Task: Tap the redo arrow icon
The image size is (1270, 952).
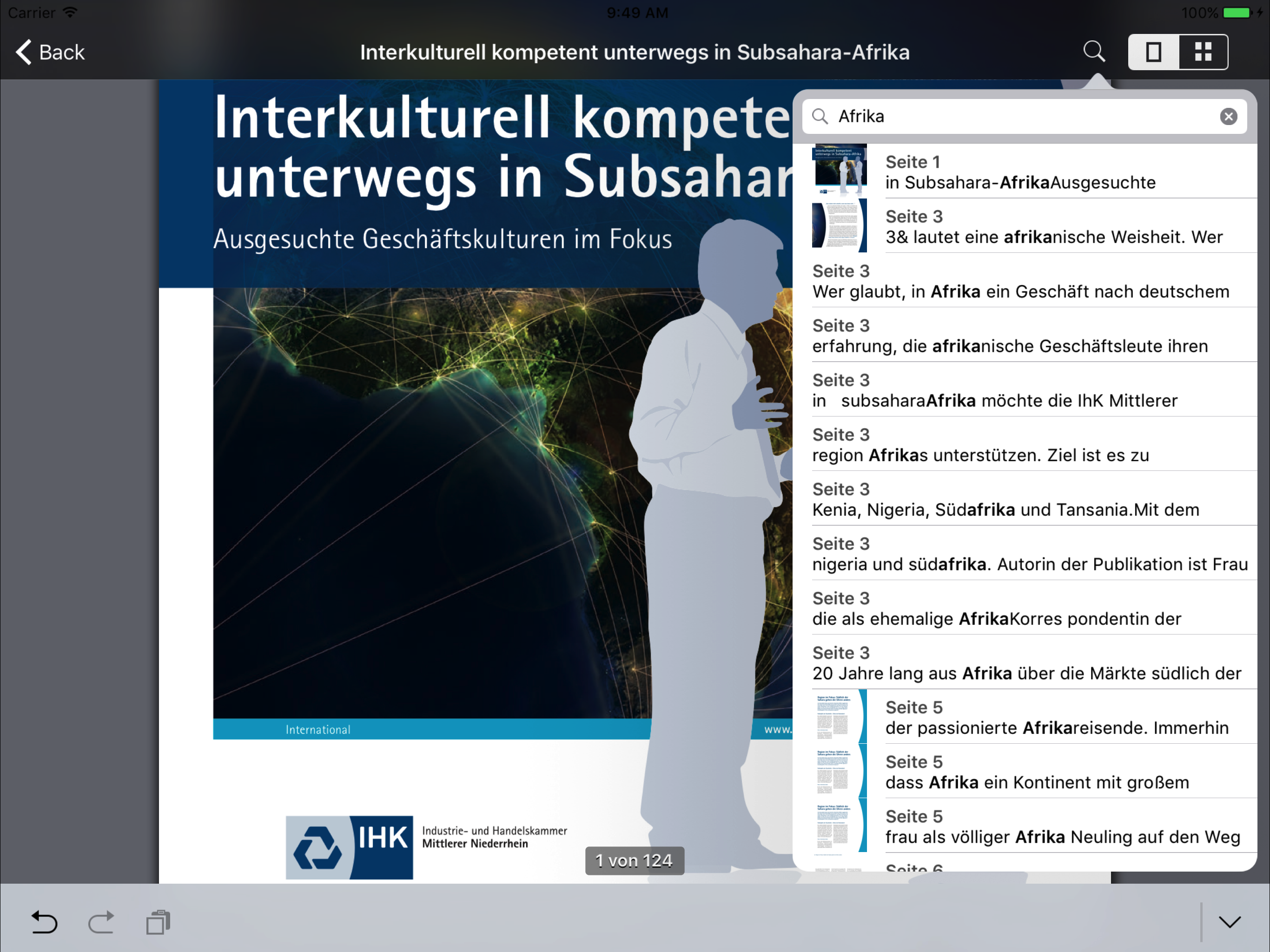Action: (101, 922)
